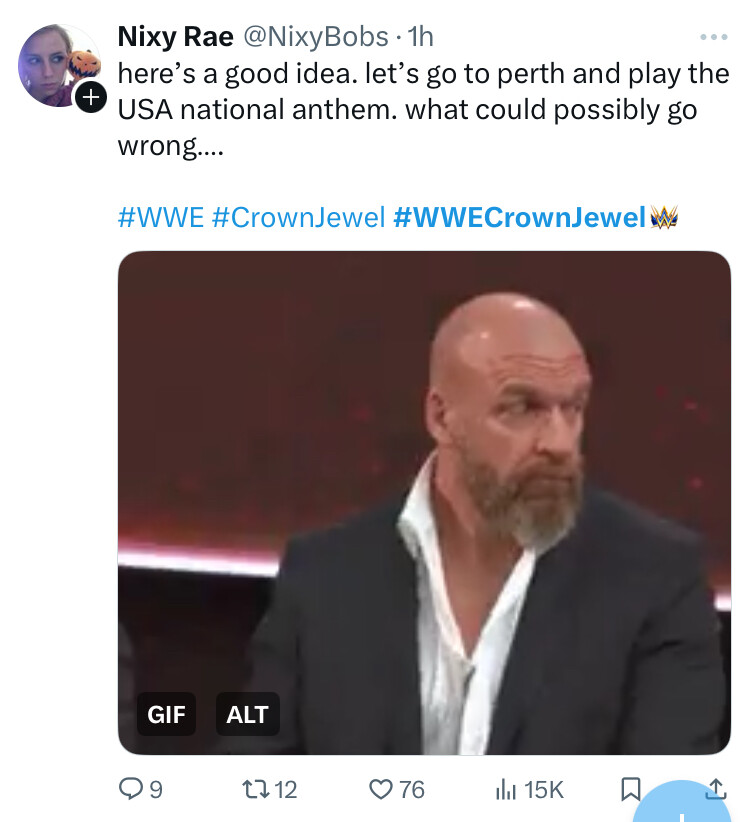Like the tweet with heart icon
Screen dimensions: 750x822
pyautogui.click(x=382, y=789)
